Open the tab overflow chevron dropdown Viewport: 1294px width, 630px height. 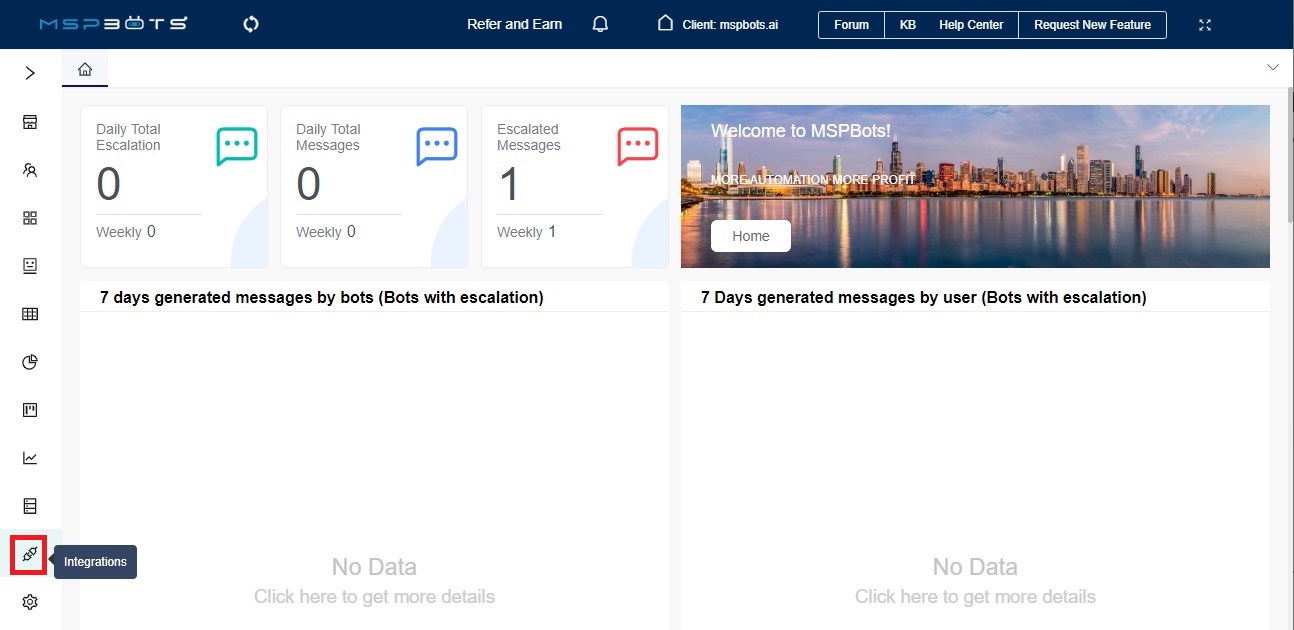tap(1272, 67)
